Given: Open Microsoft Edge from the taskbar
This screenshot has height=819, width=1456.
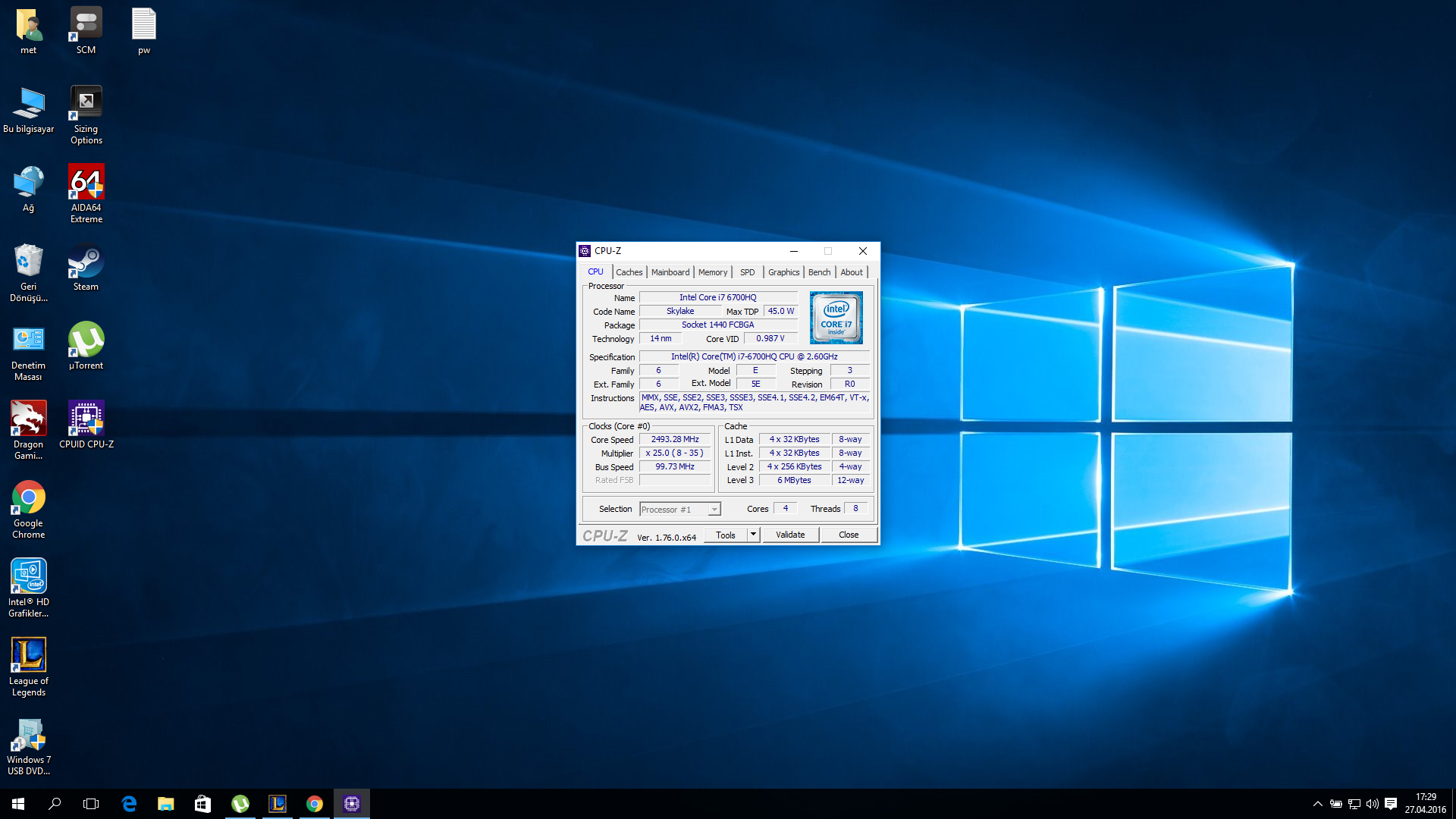Looking at the screenshot, I should coord(129,804).
